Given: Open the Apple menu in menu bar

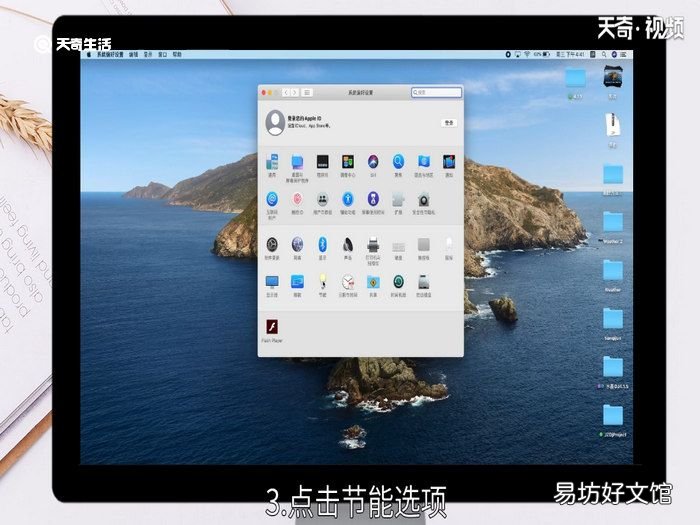Looking at the screenshot, I should pyautogui.click(x=89, y=54).
